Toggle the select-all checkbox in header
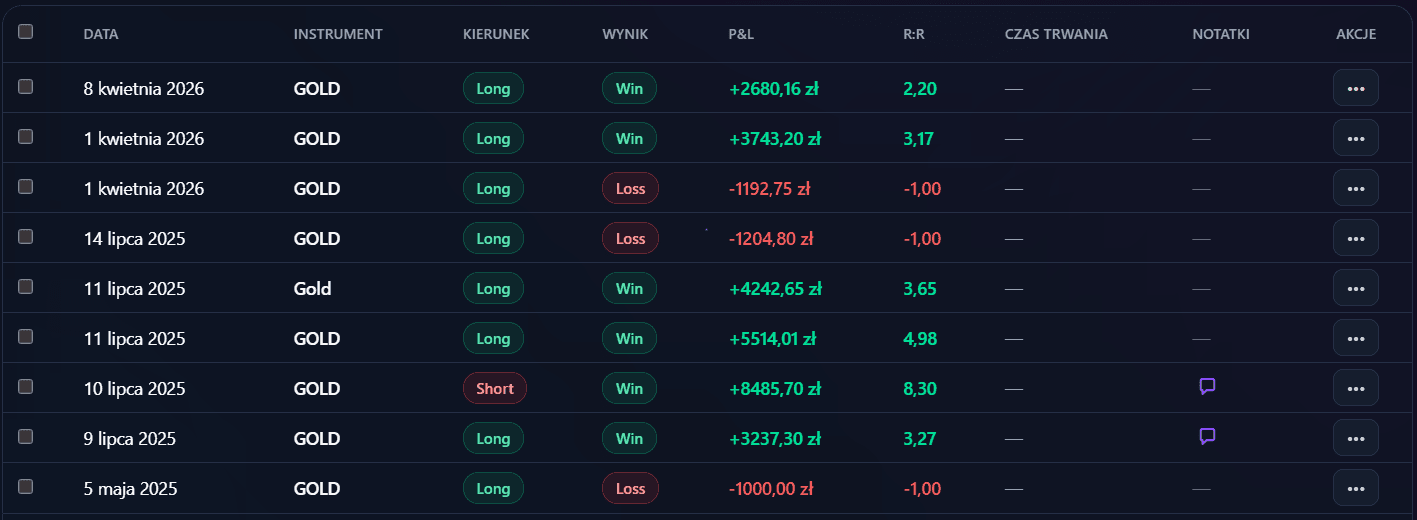The width and height of the screenshot is (1417, 520). pos(26,32)
